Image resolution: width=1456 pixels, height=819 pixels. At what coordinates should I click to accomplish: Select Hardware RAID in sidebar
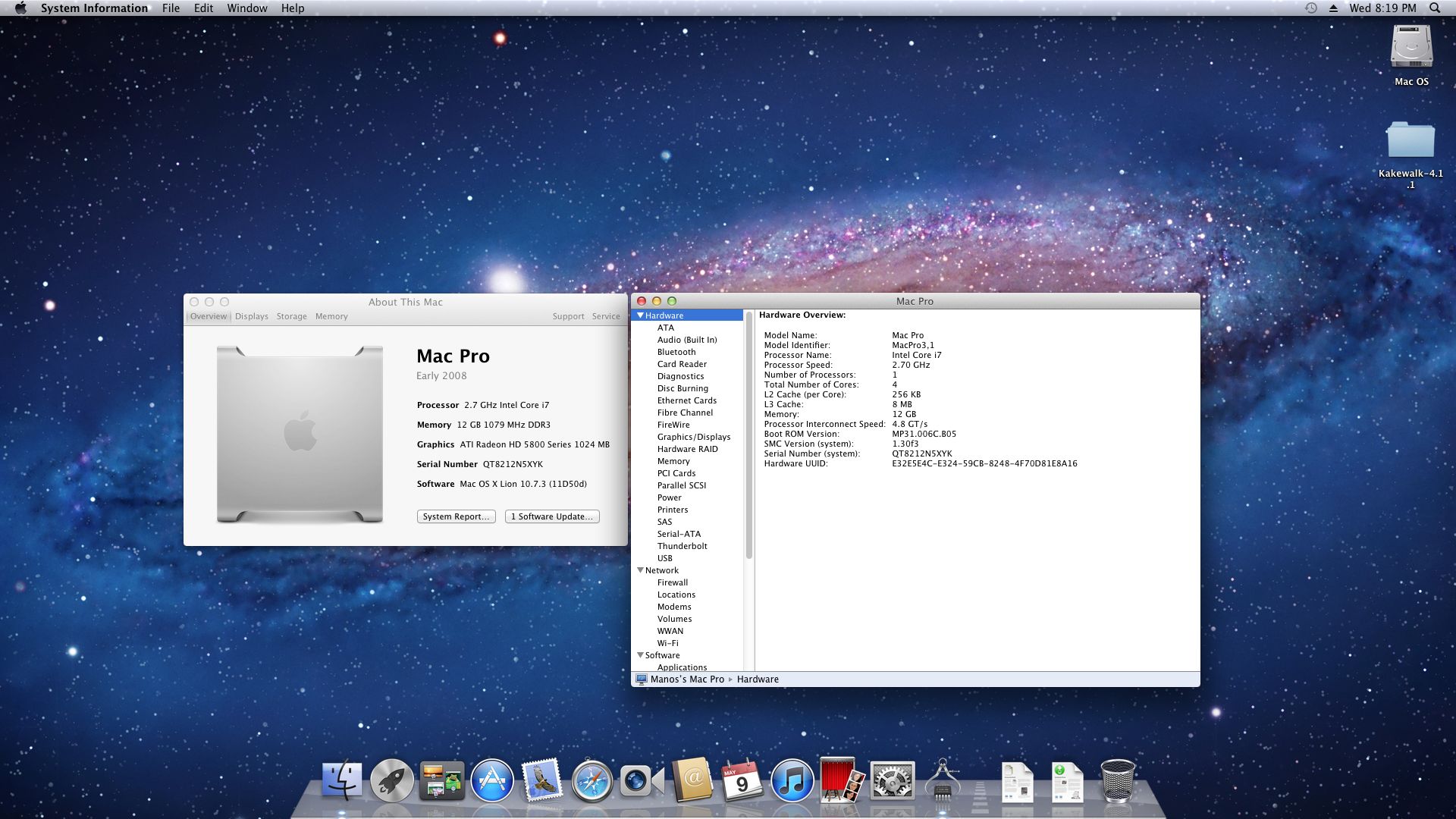coord(688,449)
